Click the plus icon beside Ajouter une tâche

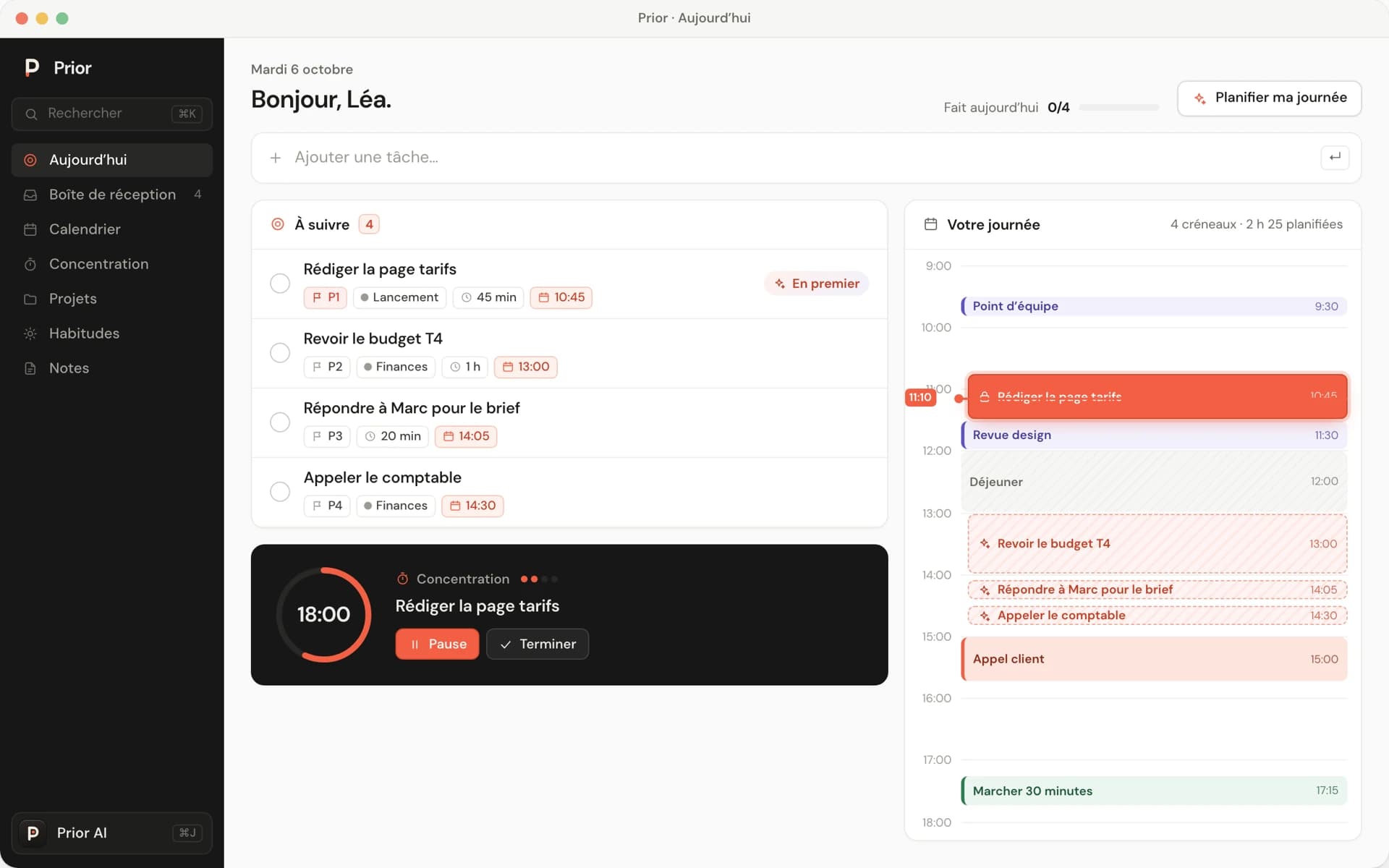click(x=275, y=158)
